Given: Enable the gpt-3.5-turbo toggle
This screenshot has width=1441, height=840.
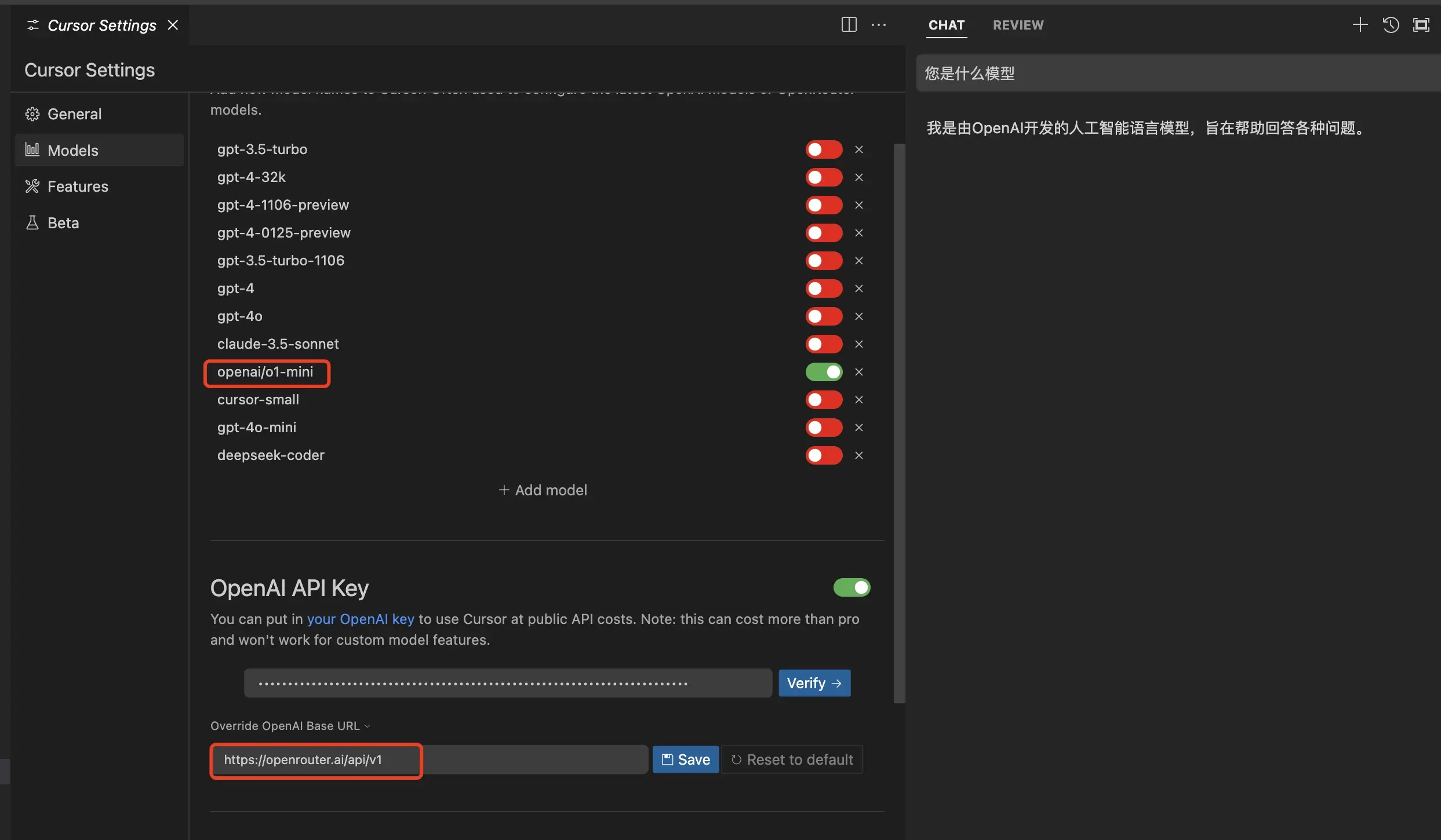Looking at the screenshot, I should pyautogui.click(x=824, y=149).
